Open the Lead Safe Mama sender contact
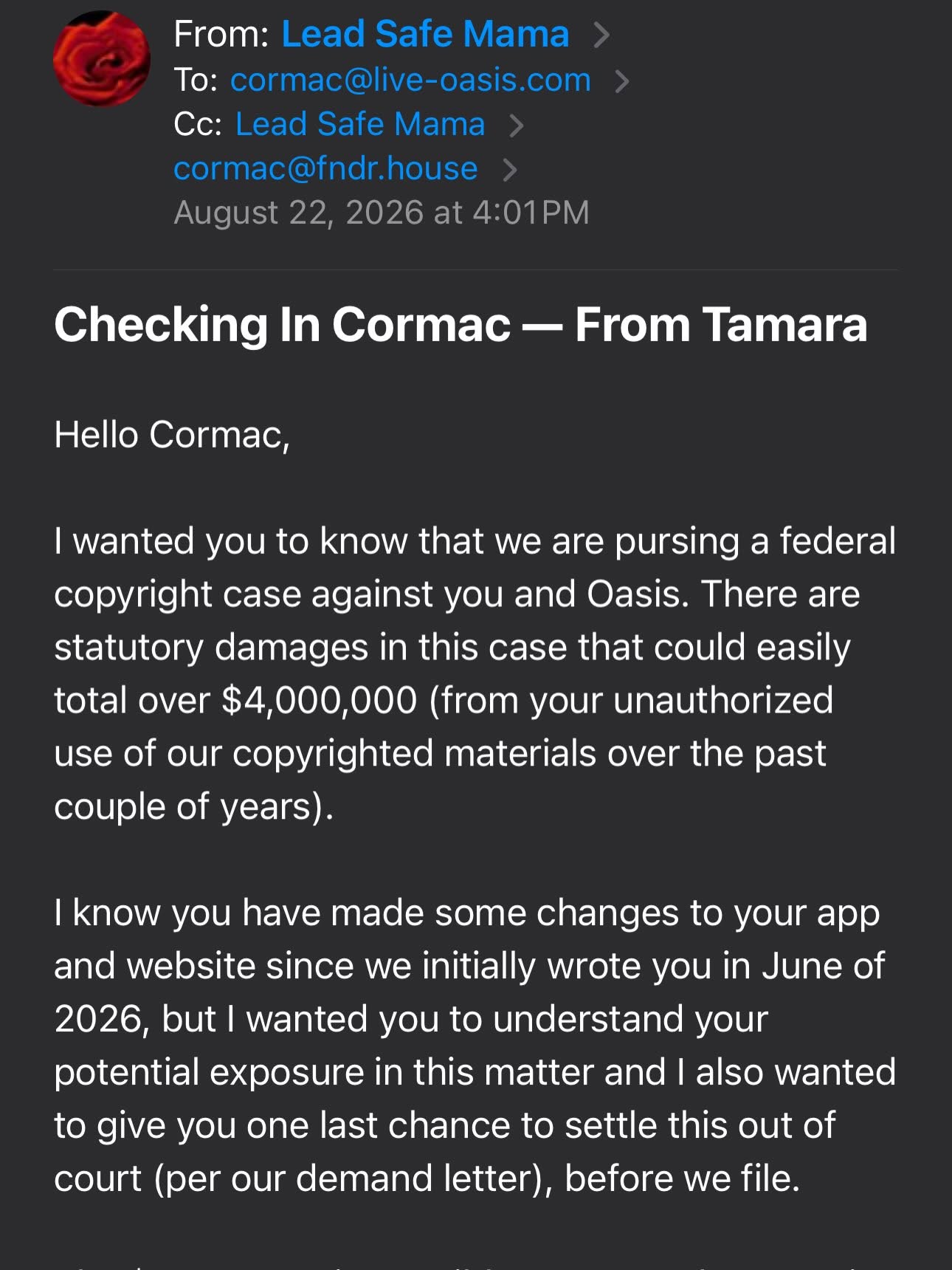952x1270 pixels. coord(425,34)
